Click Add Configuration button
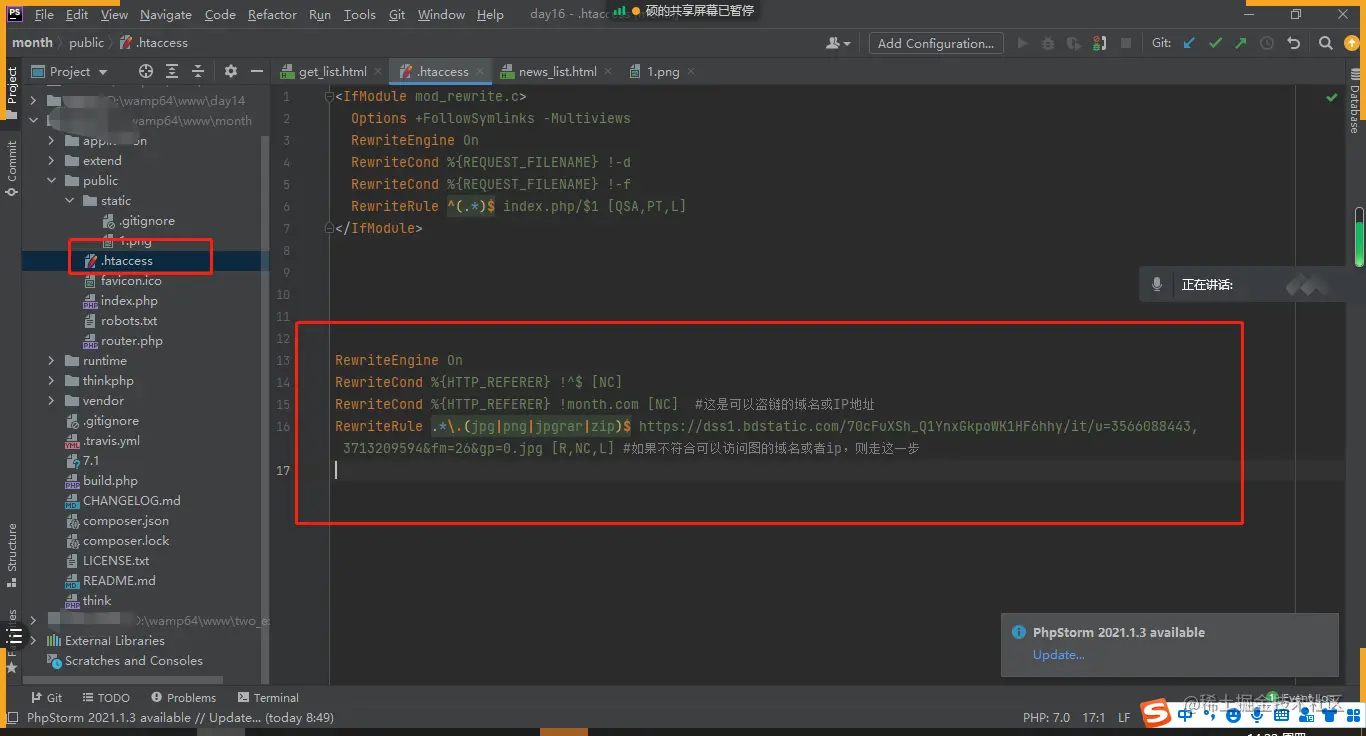This screenshot has height=736, width=1366. coord(935,43)
